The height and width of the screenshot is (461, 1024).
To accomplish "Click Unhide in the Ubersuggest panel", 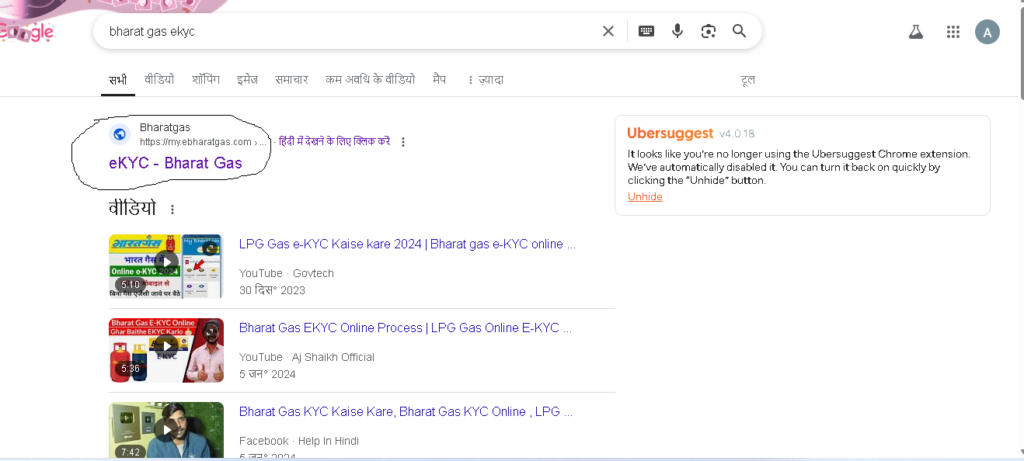I will coord(645,197).
